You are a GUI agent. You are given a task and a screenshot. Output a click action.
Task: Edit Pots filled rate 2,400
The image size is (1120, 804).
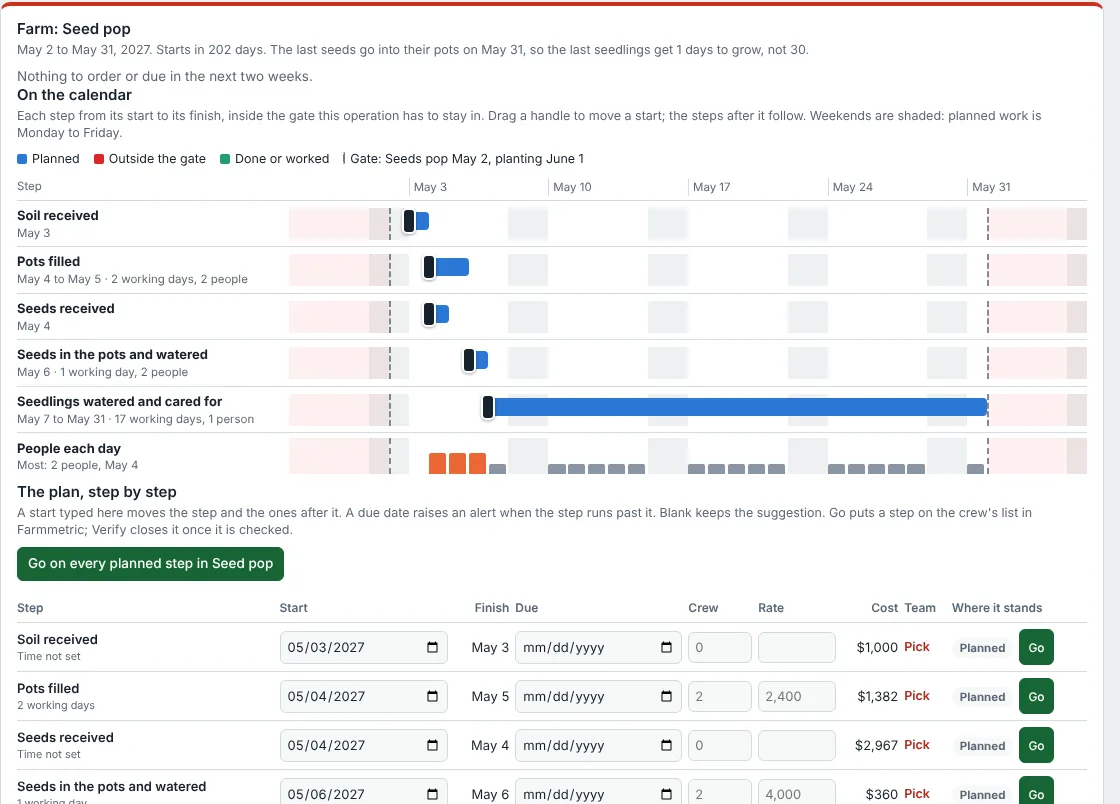(796, 696)
